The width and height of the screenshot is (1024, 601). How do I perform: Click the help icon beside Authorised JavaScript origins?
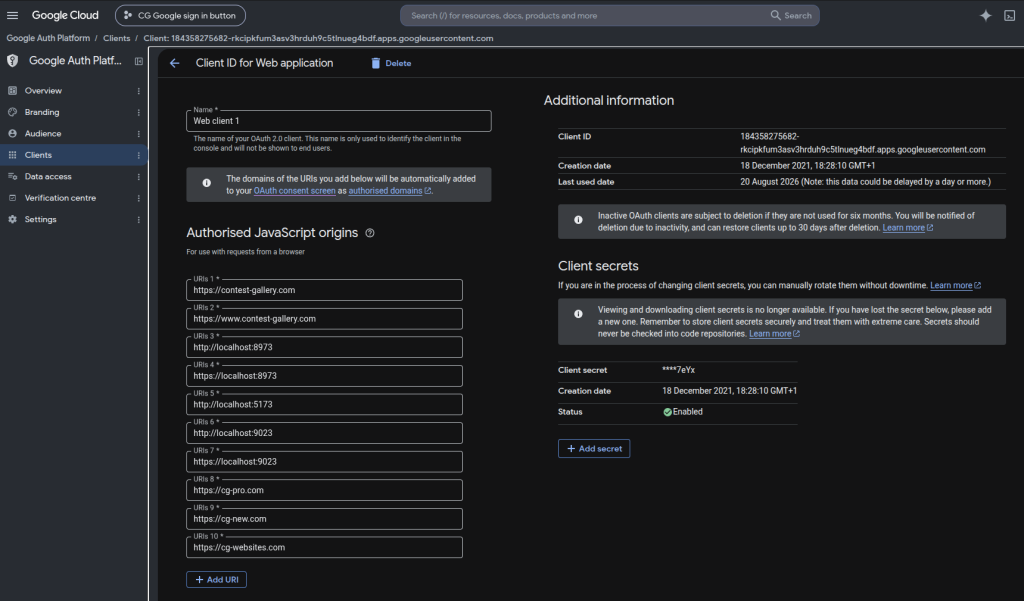tap(370, 233)
